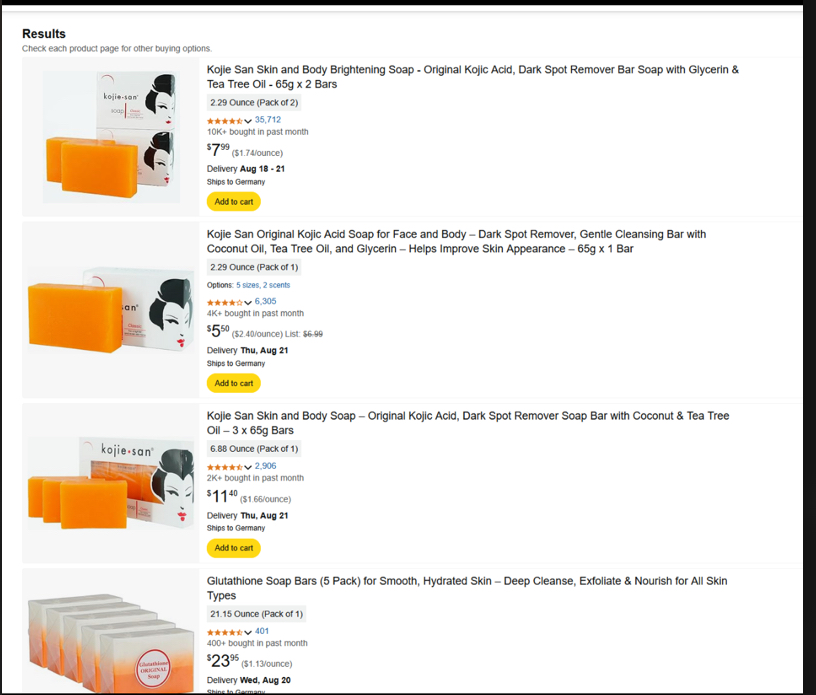
Task: Open '5 sizes, 2 scents' options link
Action: point(263,285)
